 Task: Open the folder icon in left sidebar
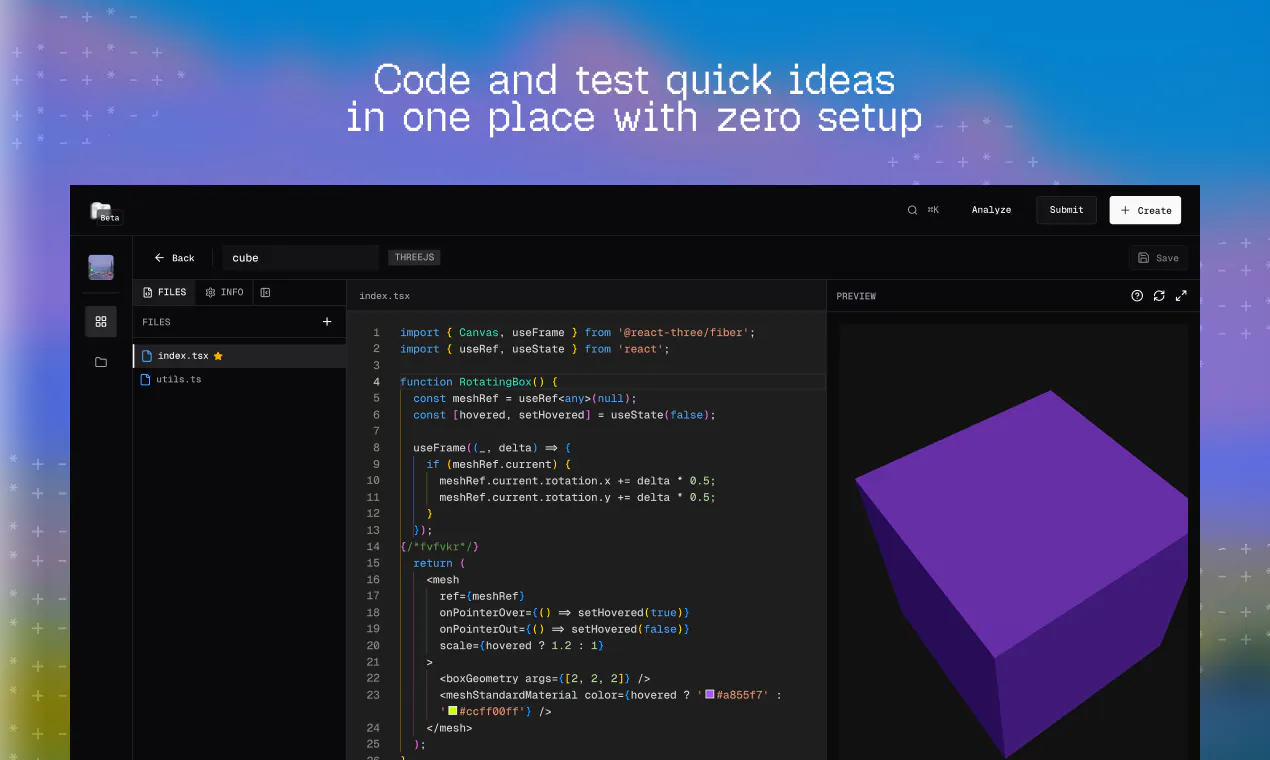[101, 362]
